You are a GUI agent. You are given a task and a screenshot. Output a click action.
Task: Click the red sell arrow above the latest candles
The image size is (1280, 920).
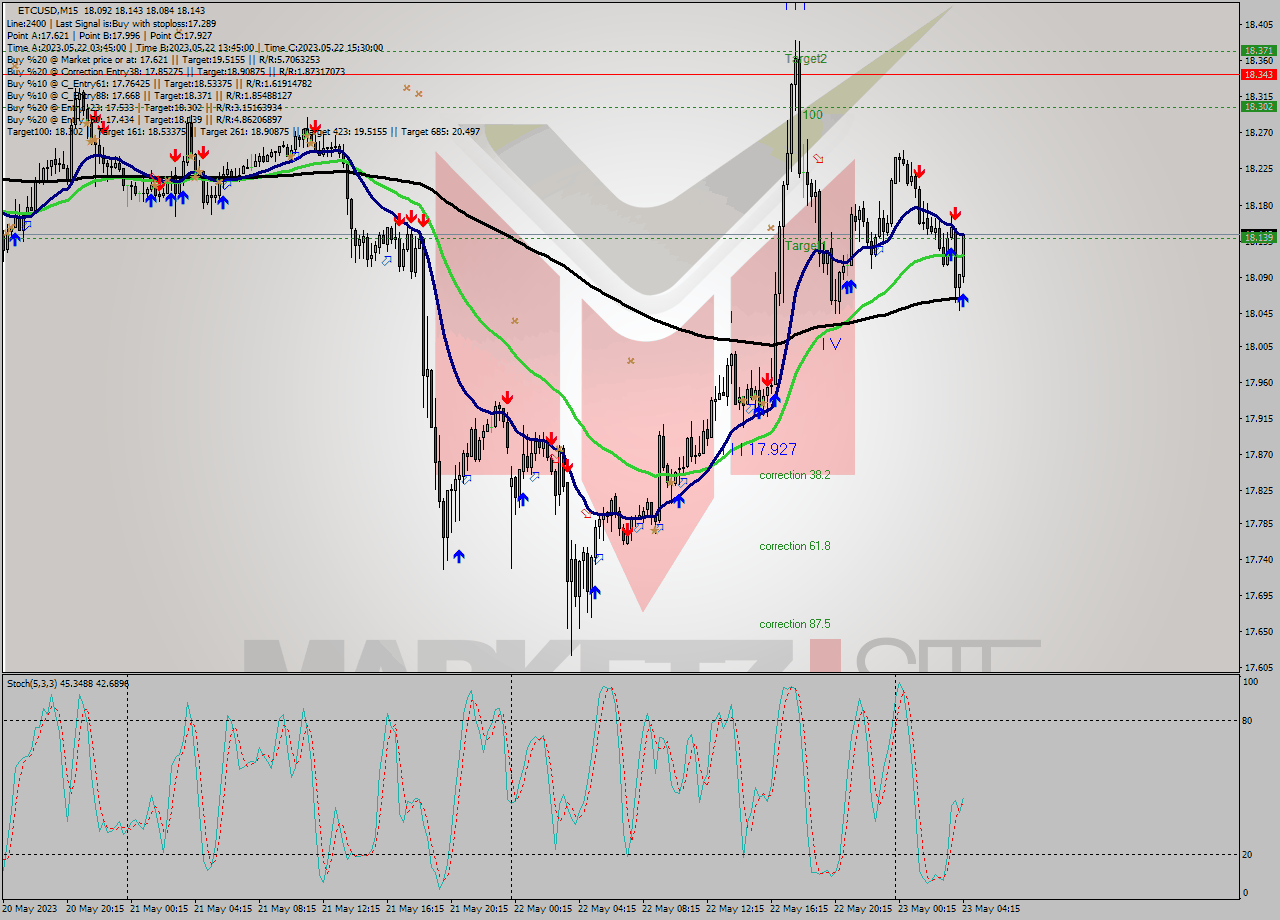955,213
